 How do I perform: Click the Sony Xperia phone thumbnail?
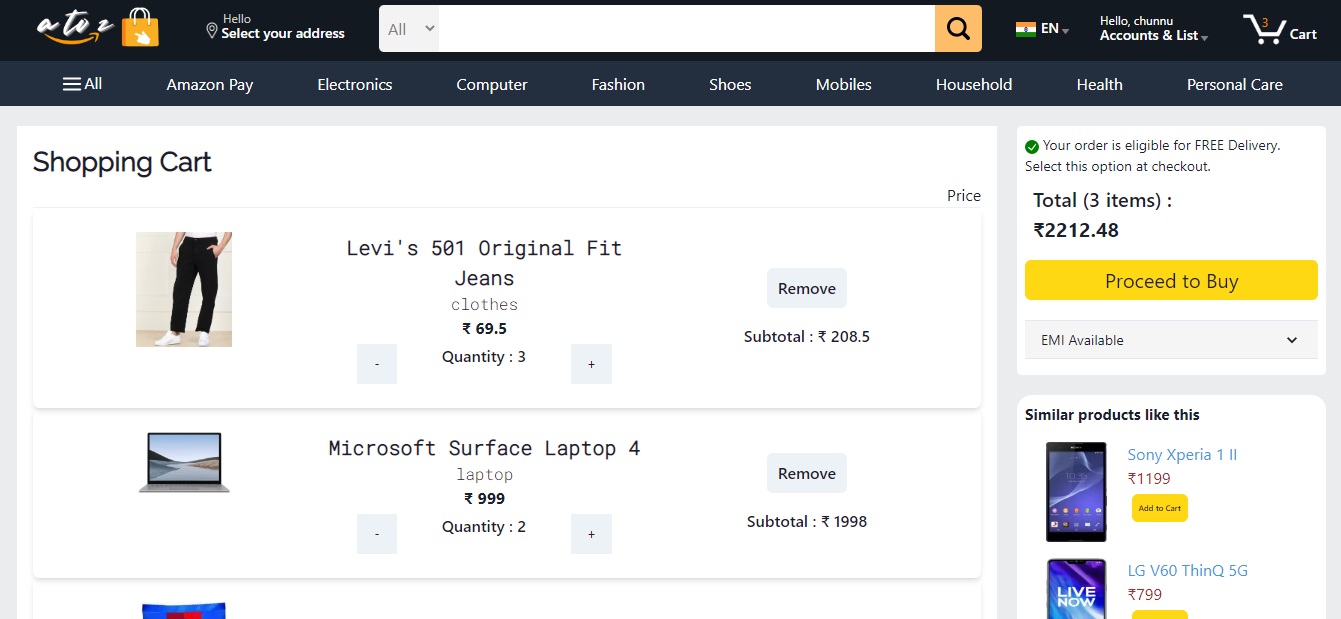click(1076, 492)
